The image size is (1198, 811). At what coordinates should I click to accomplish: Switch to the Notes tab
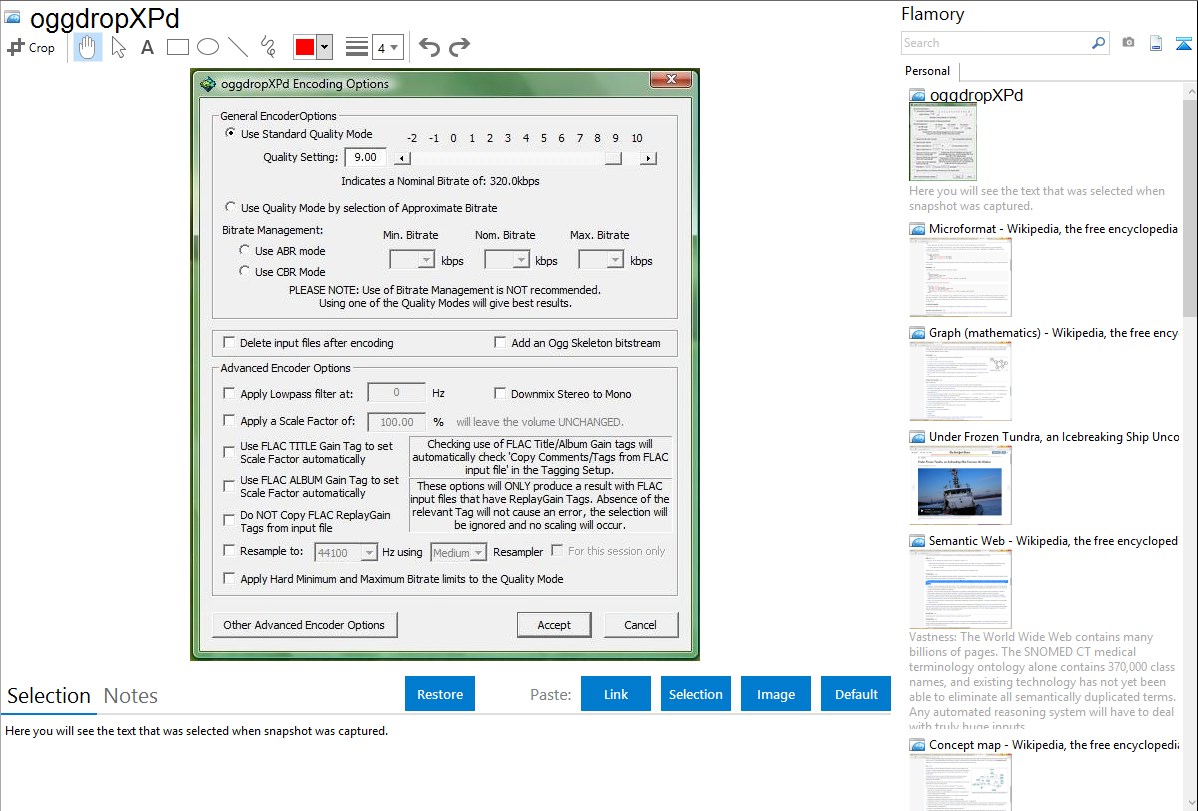coord(131,696)
